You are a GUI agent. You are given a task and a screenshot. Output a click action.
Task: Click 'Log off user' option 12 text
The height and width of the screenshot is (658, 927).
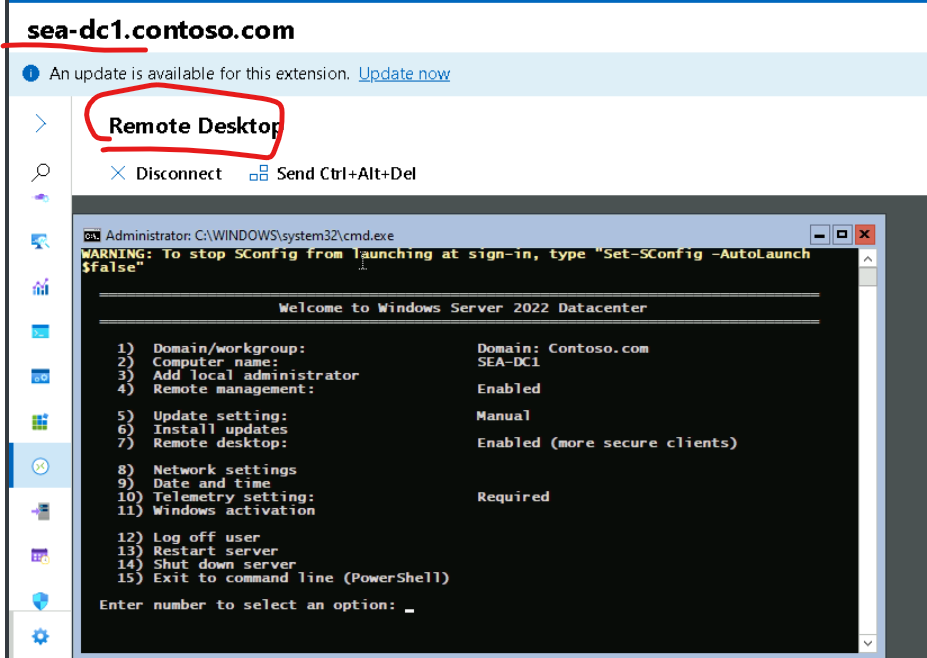(206, 537)
